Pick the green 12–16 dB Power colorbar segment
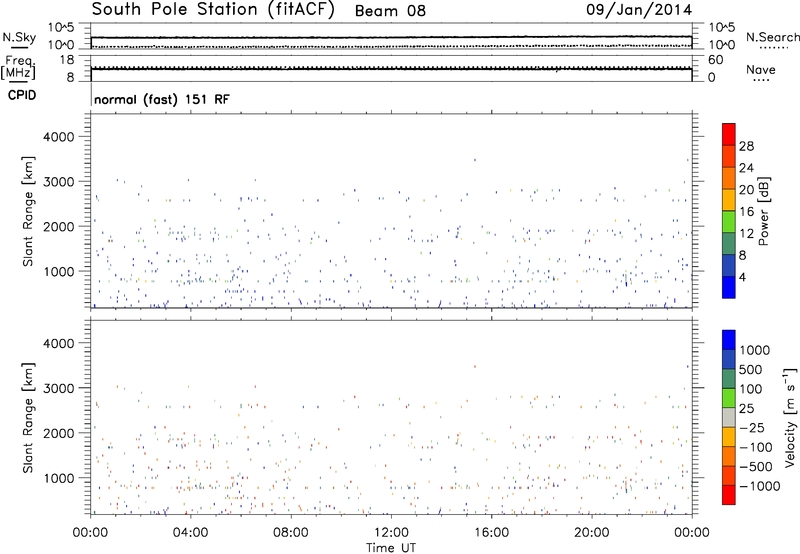The height and width of the screenshot is (554, 800). coord(729,222)
